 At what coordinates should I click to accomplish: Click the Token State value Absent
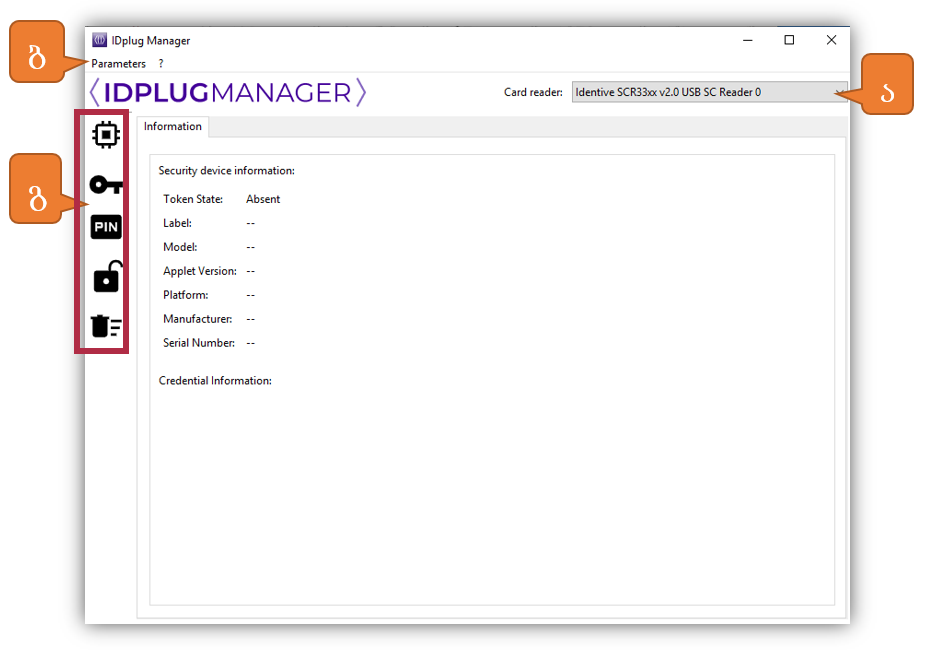click(263, 199)
